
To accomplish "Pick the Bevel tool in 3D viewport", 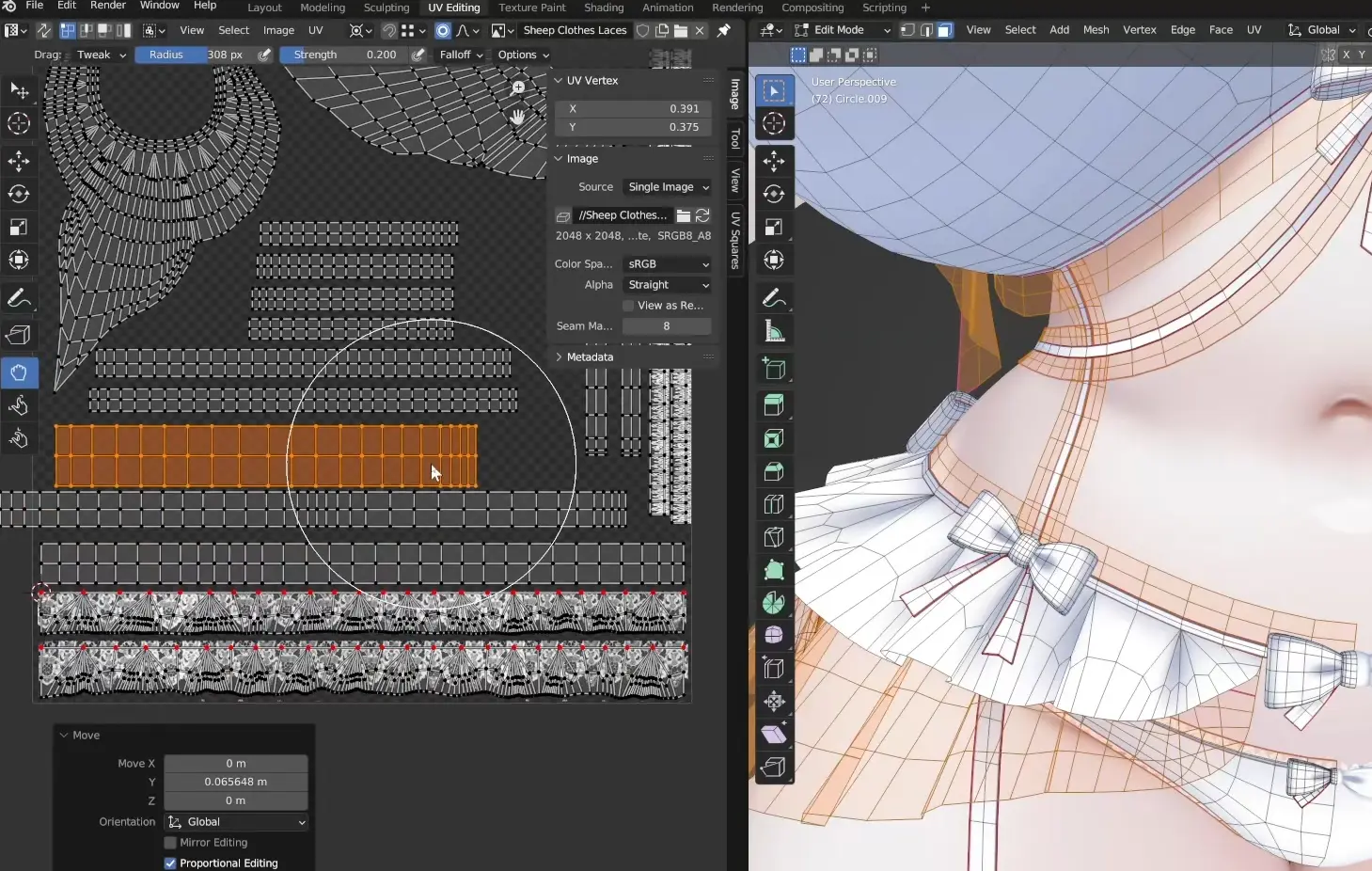I will point(774,471).
